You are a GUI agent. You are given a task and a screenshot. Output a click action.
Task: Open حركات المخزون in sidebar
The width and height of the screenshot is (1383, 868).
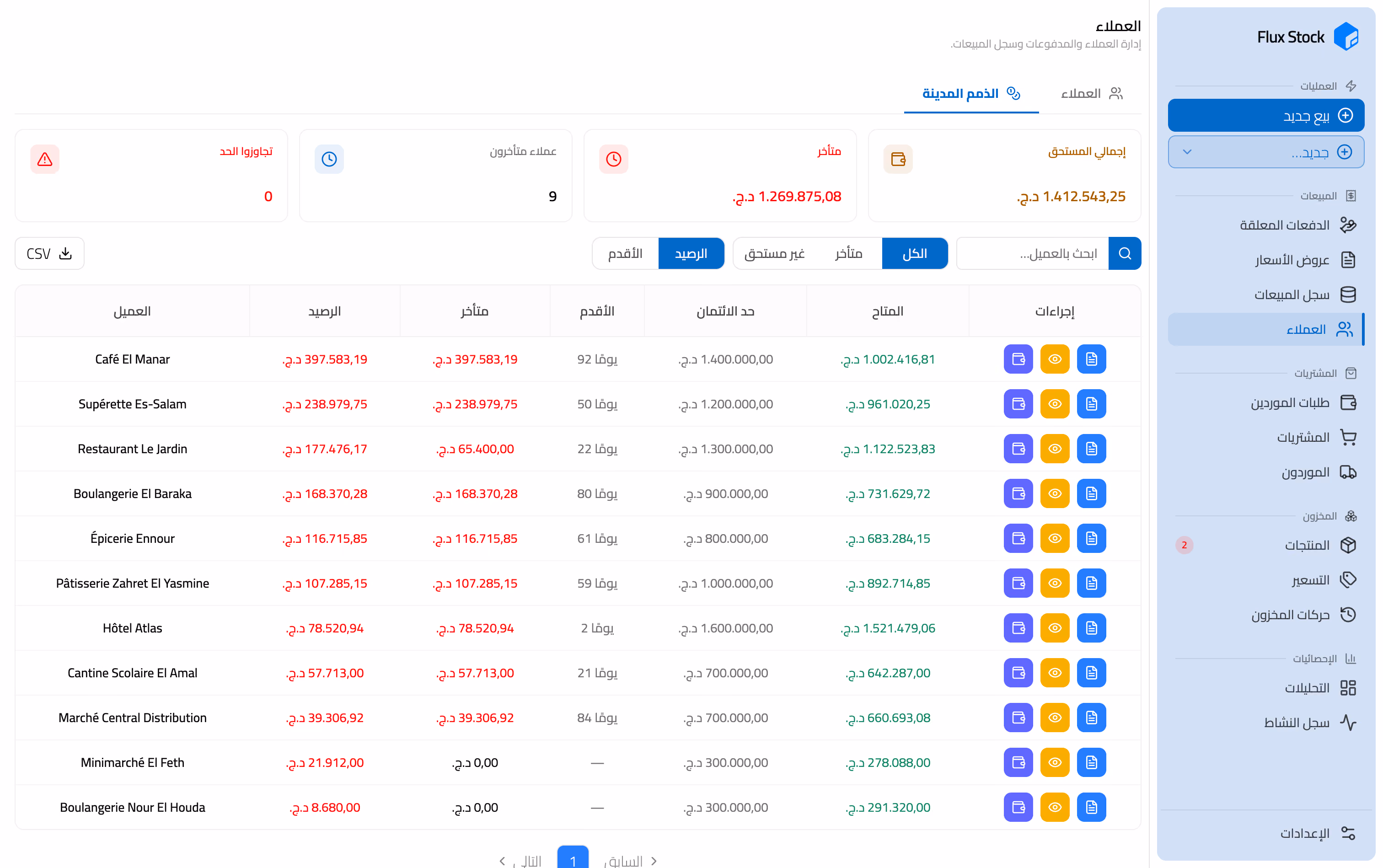[x=1265, y=615]
